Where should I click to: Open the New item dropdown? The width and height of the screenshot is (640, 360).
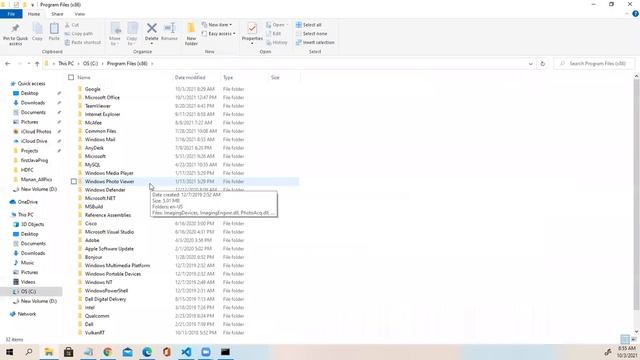click(x=217, y=25)
